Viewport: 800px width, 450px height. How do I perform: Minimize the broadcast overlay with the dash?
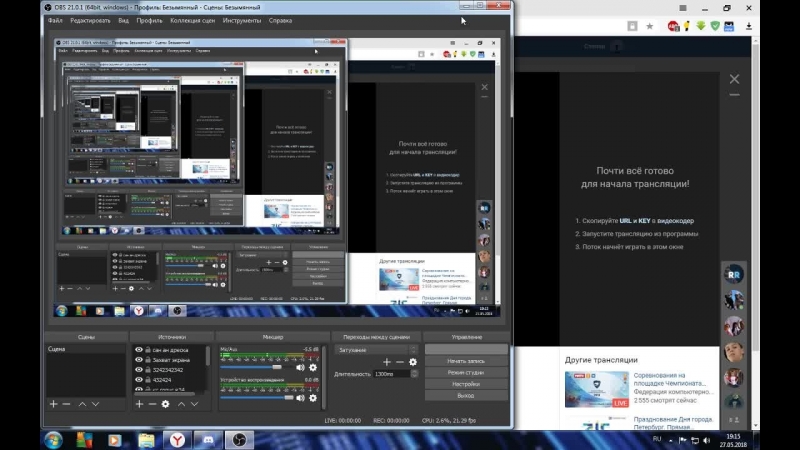click(x=734, y=95)
